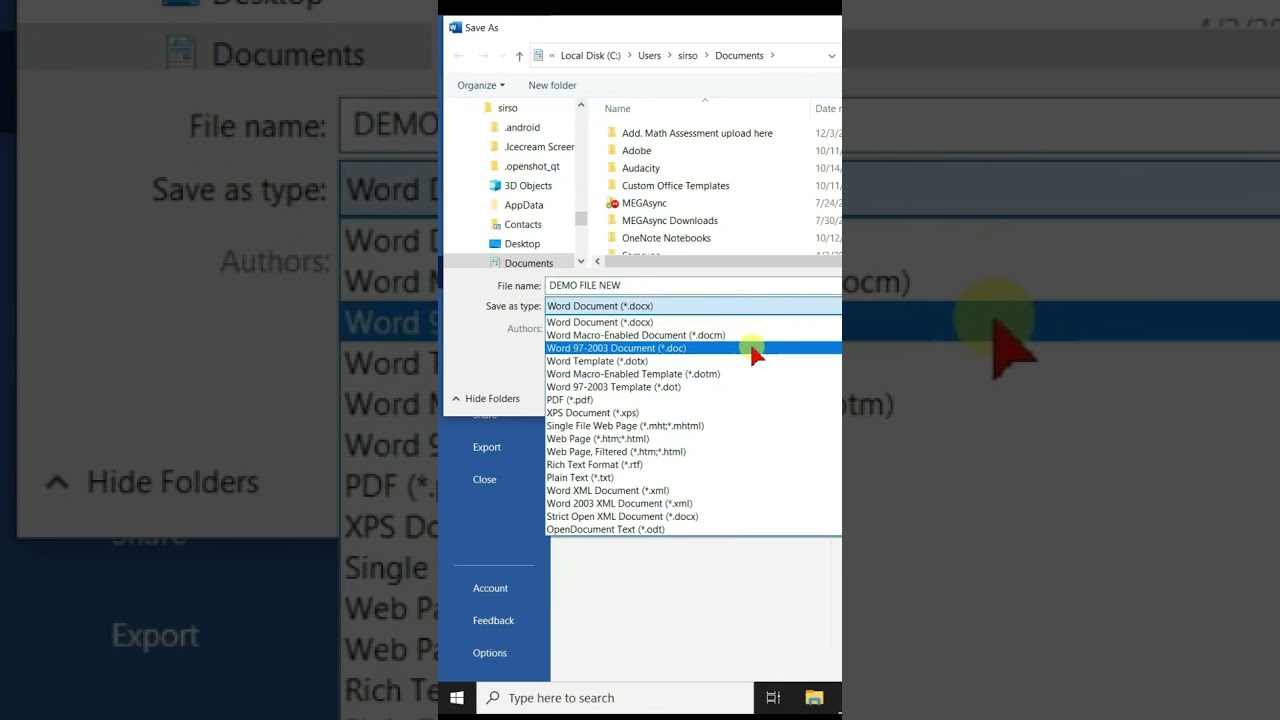Screen dimensions: 1280x720
Task: Choose Word Macro-Enabled Document (*.docm)
Action: point(694,335)
